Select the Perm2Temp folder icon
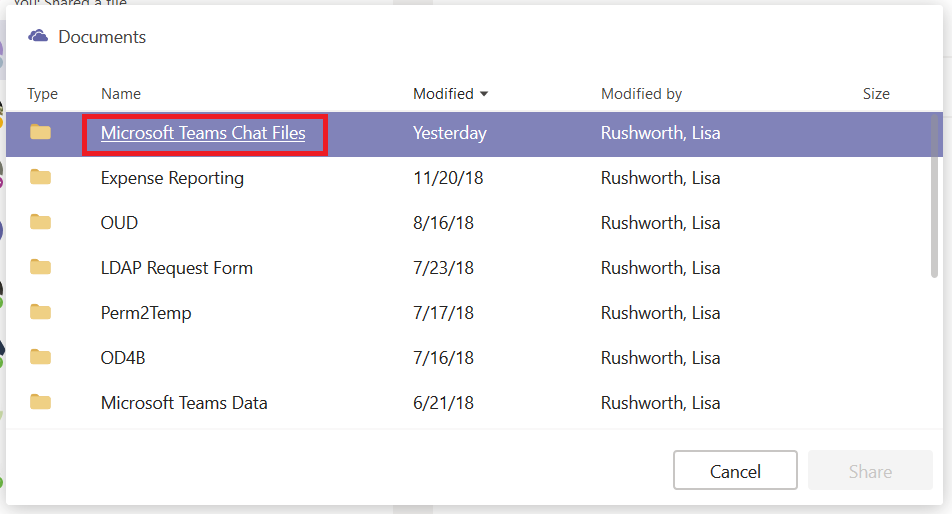Image resolution: width=952 pixels, height=514 pixels. 41,311
